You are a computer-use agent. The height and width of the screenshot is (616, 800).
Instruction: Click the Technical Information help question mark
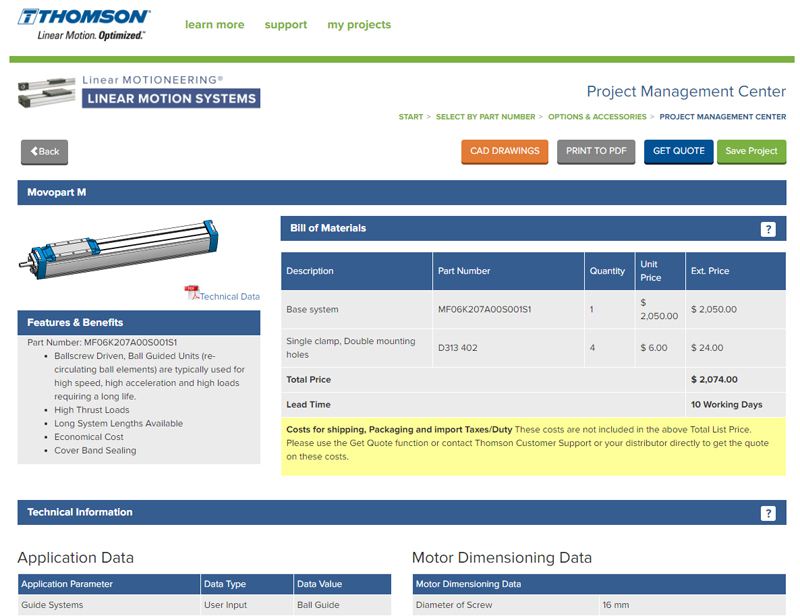(x=768, y=512)
